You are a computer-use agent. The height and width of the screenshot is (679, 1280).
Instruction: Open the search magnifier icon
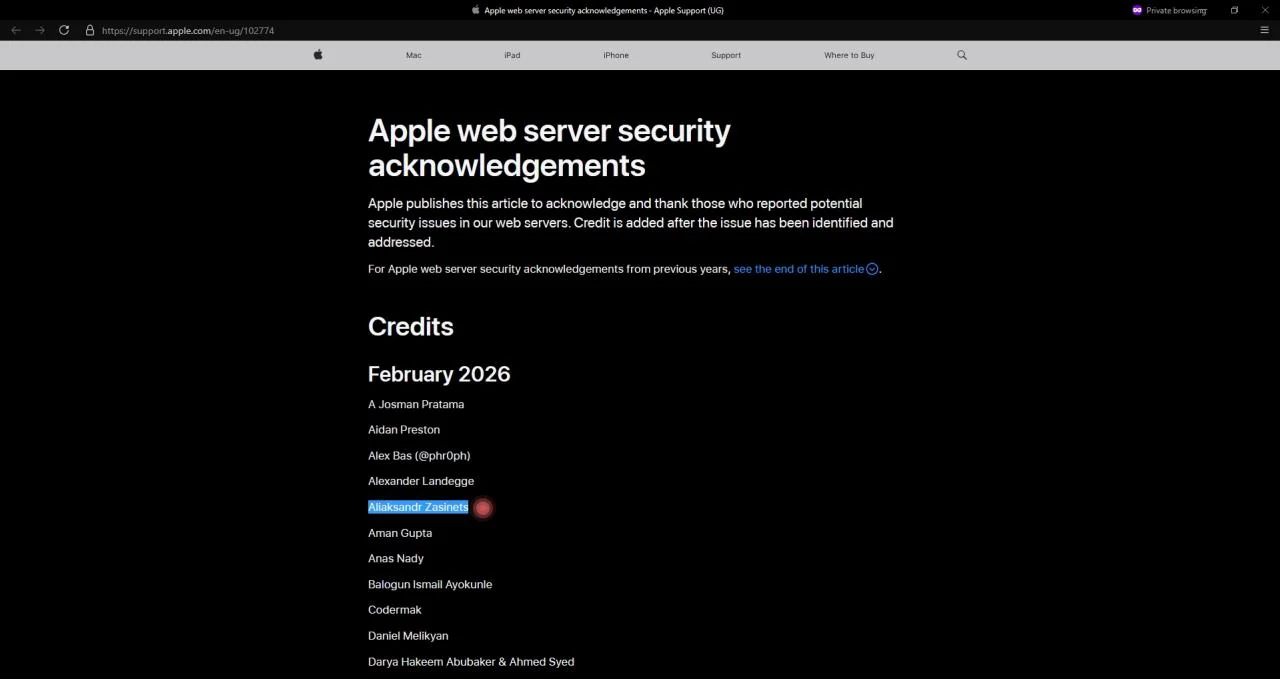point(962,55)
